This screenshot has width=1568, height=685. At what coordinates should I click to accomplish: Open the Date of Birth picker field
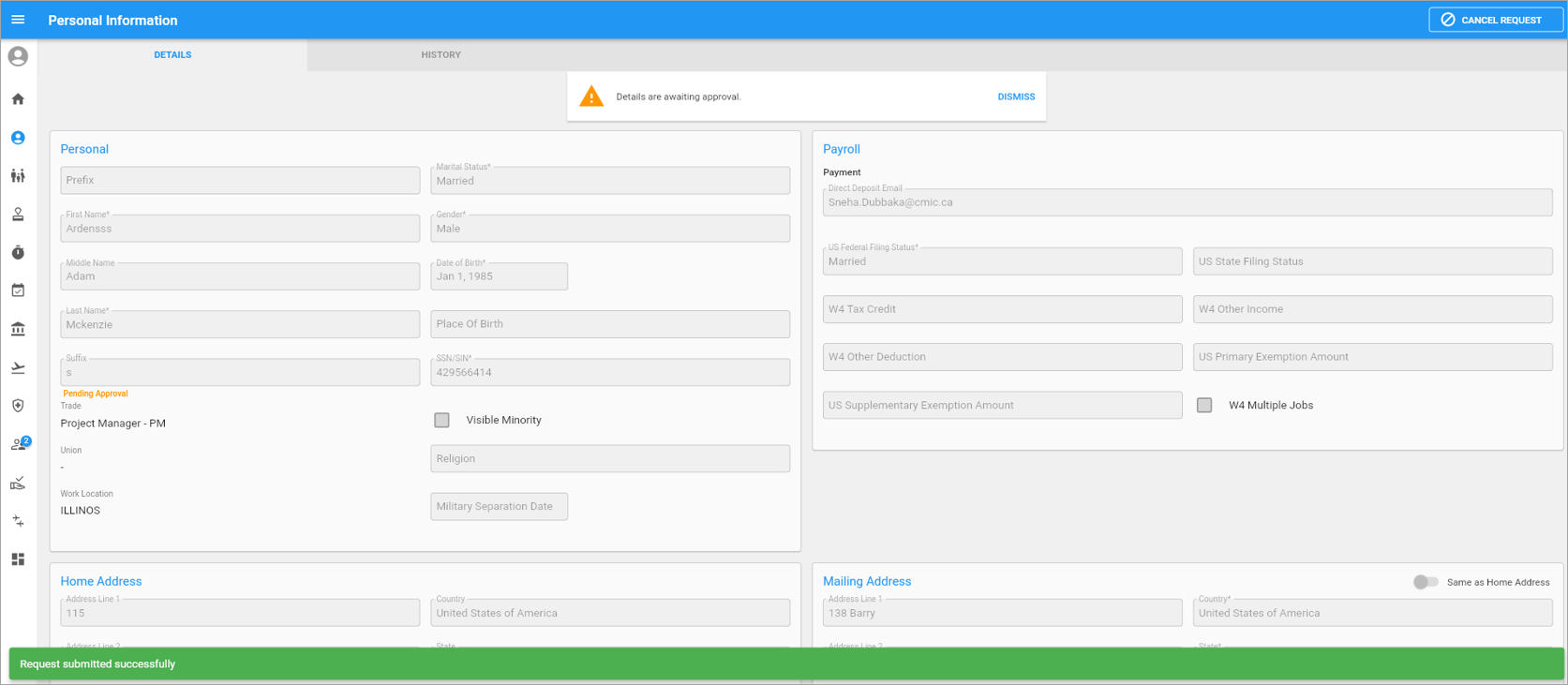pyautogui.click(x=499, y=276)
